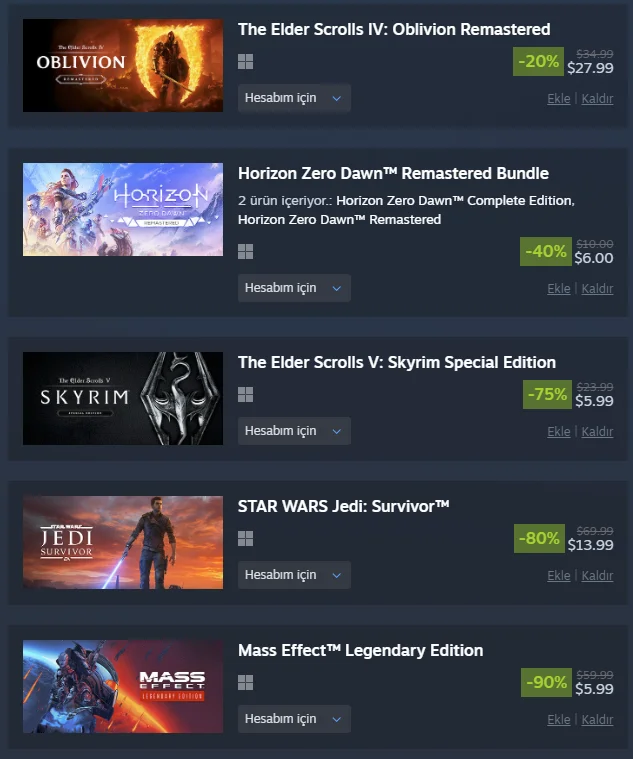
Task: Click Windows icon under Skyrim Special Edition
Action: click(245, 395)
